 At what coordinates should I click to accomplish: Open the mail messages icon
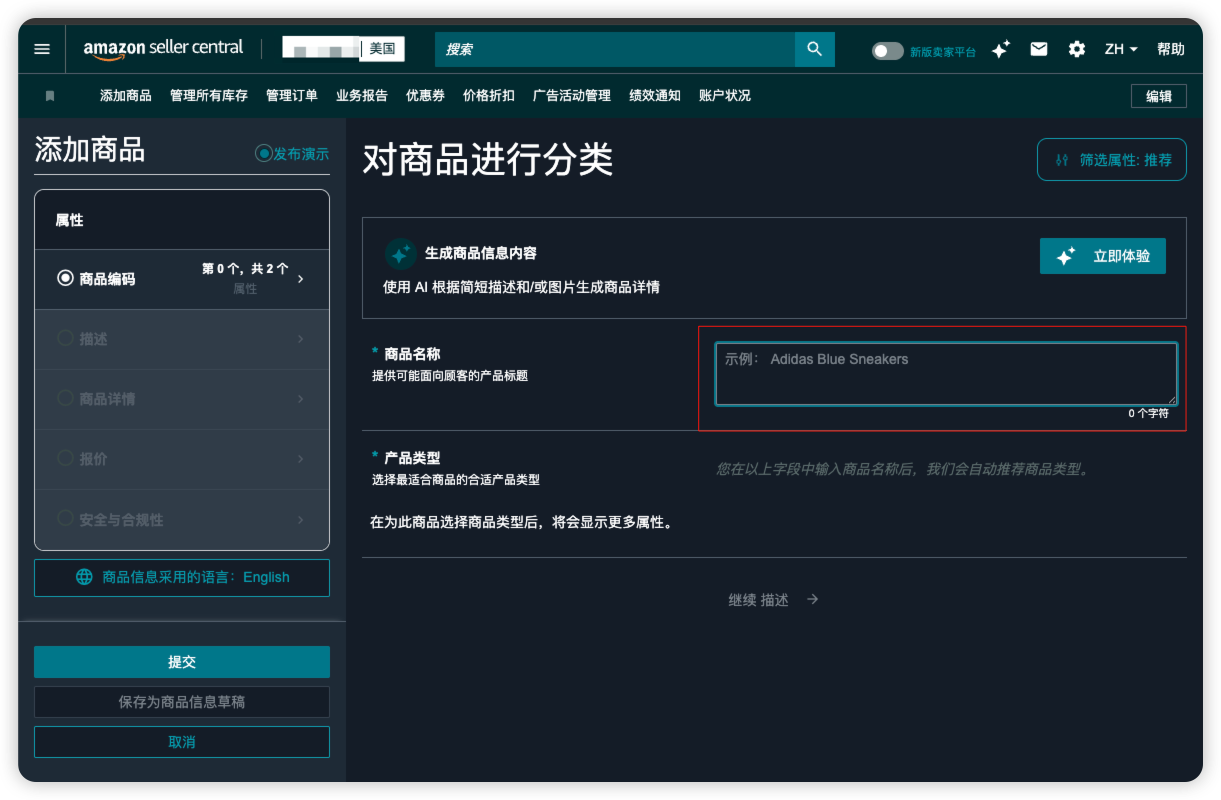[x=1039, y=49]
